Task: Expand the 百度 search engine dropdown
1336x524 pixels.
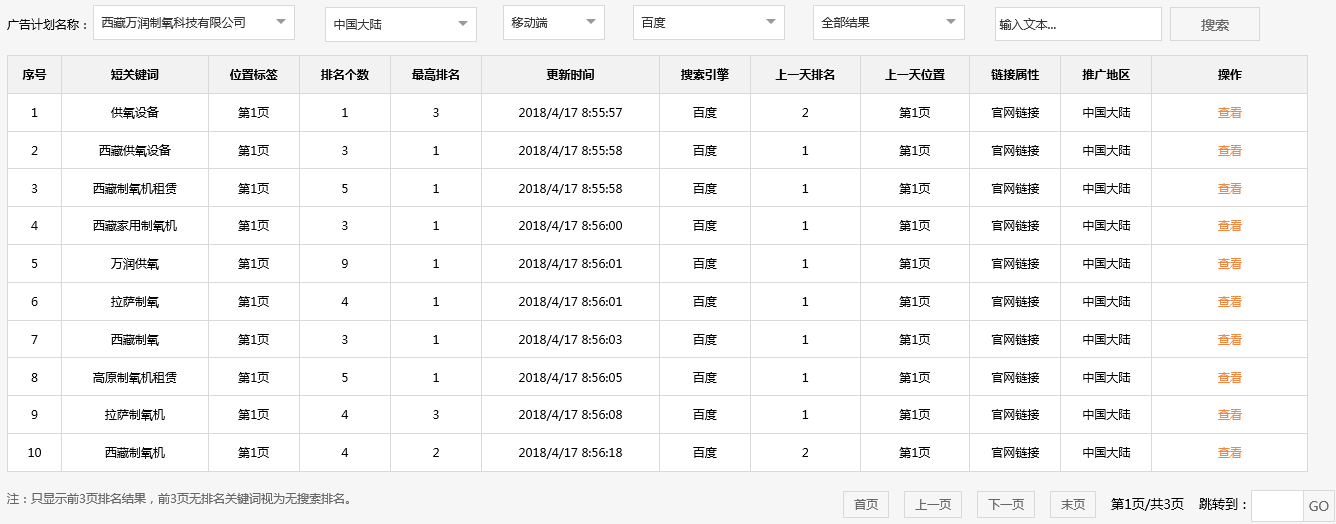Action: click(x=709, y=22)
